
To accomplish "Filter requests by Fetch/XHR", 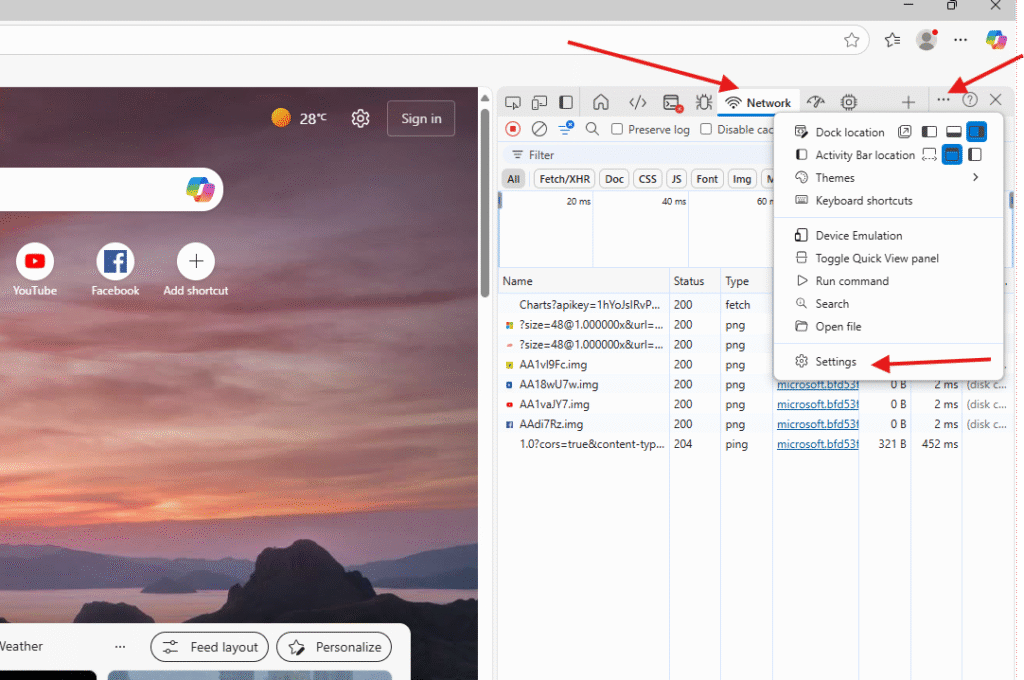I will coord(565,179).
